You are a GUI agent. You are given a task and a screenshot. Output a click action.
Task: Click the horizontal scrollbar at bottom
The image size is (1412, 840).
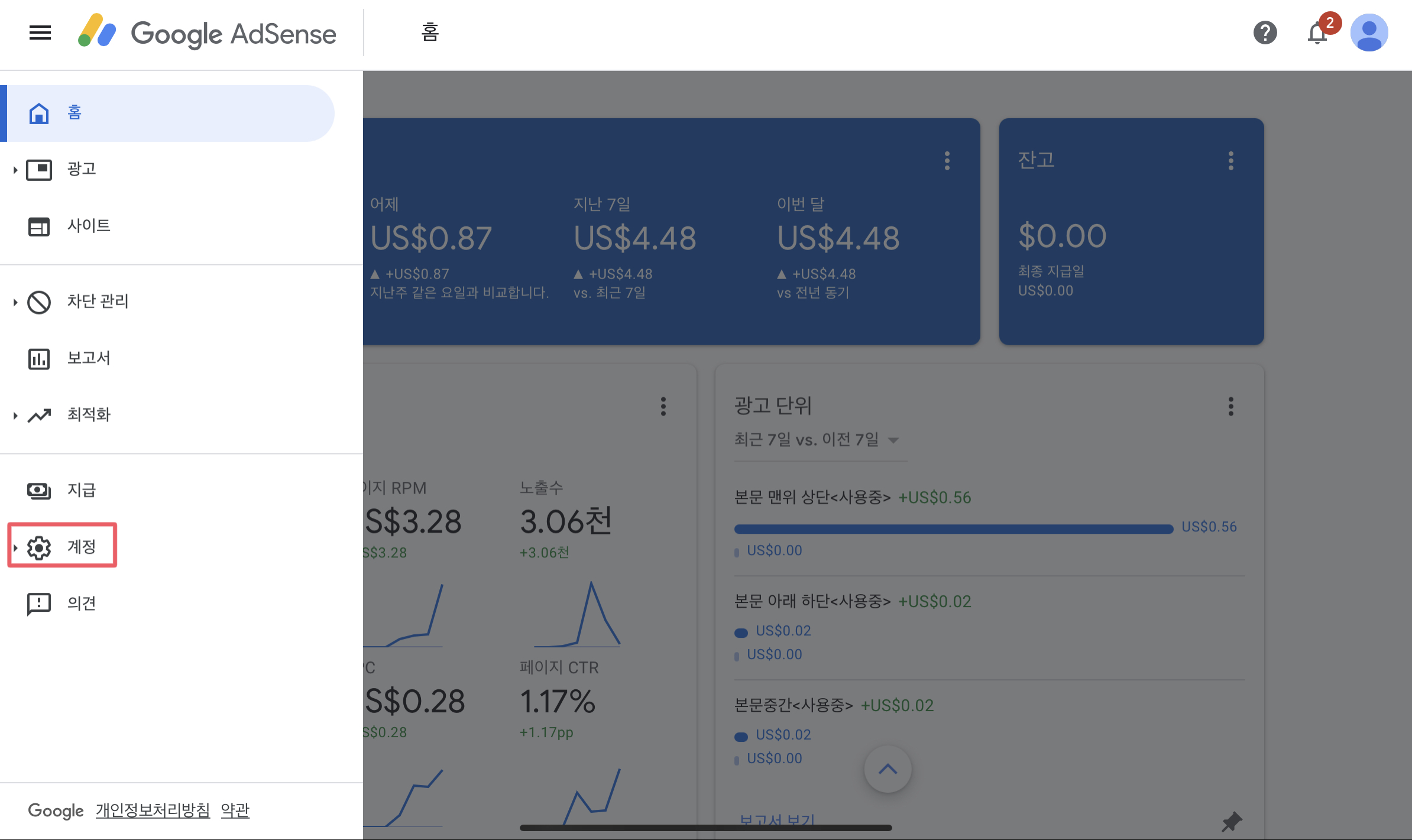[x=705, y=828]
